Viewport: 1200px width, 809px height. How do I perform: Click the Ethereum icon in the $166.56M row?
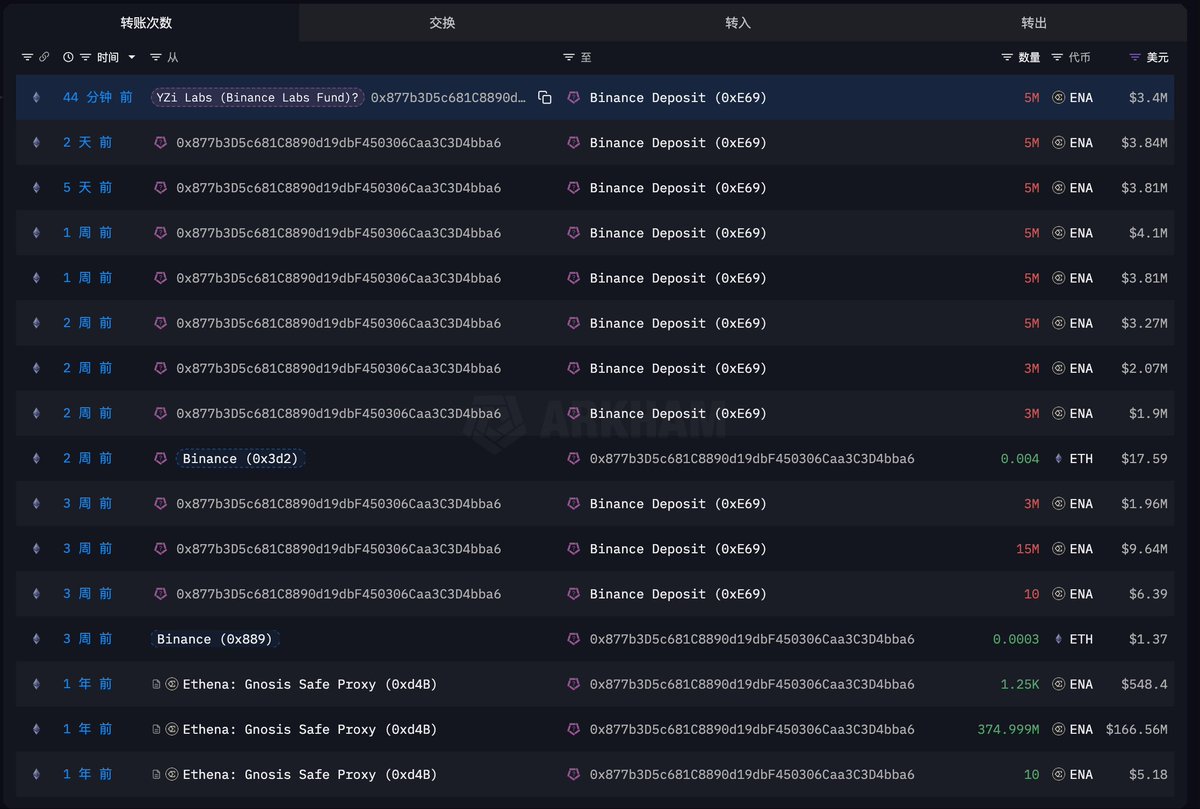point(37,729)
